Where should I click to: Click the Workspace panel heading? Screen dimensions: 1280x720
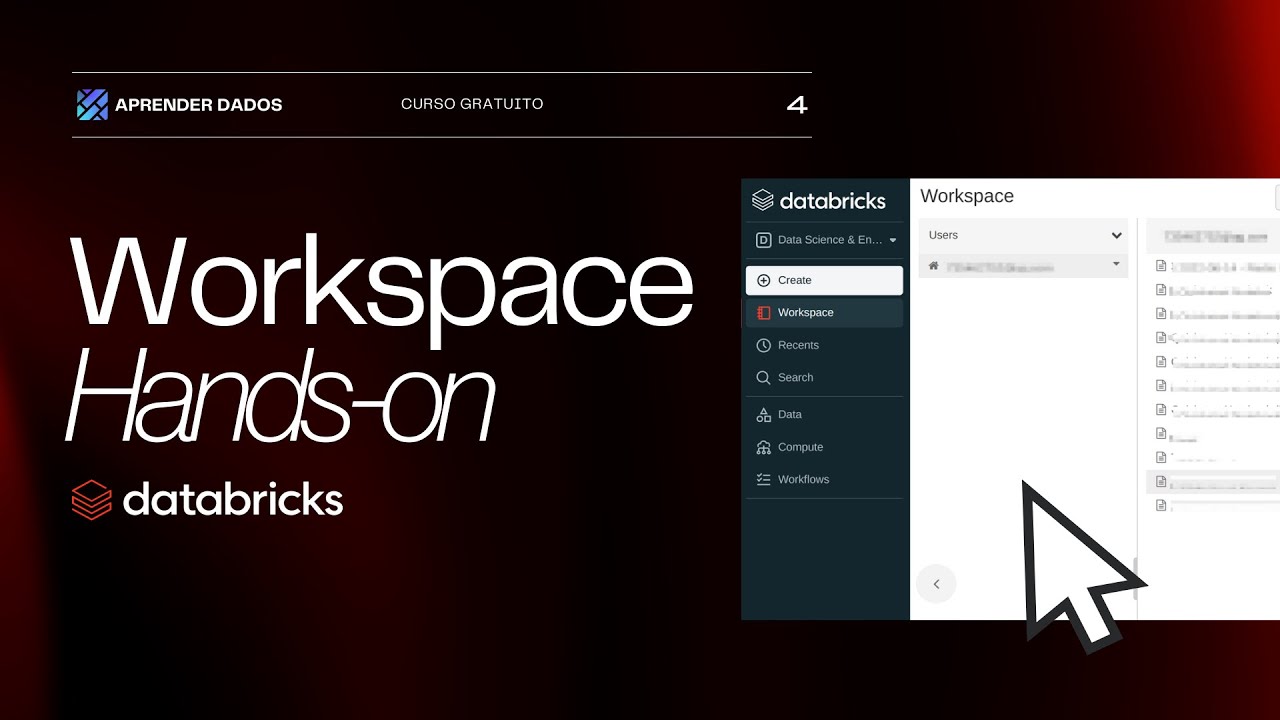click(x=967, y=196)
